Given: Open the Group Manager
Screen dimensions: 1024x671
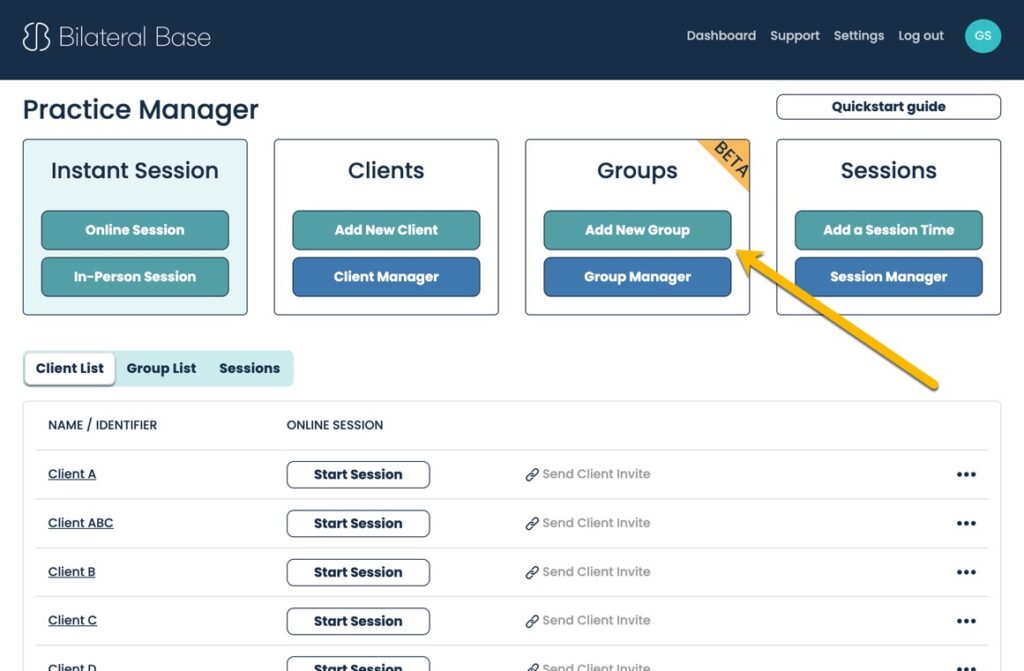Looking at the screenshot, I should tap(637, 277).
